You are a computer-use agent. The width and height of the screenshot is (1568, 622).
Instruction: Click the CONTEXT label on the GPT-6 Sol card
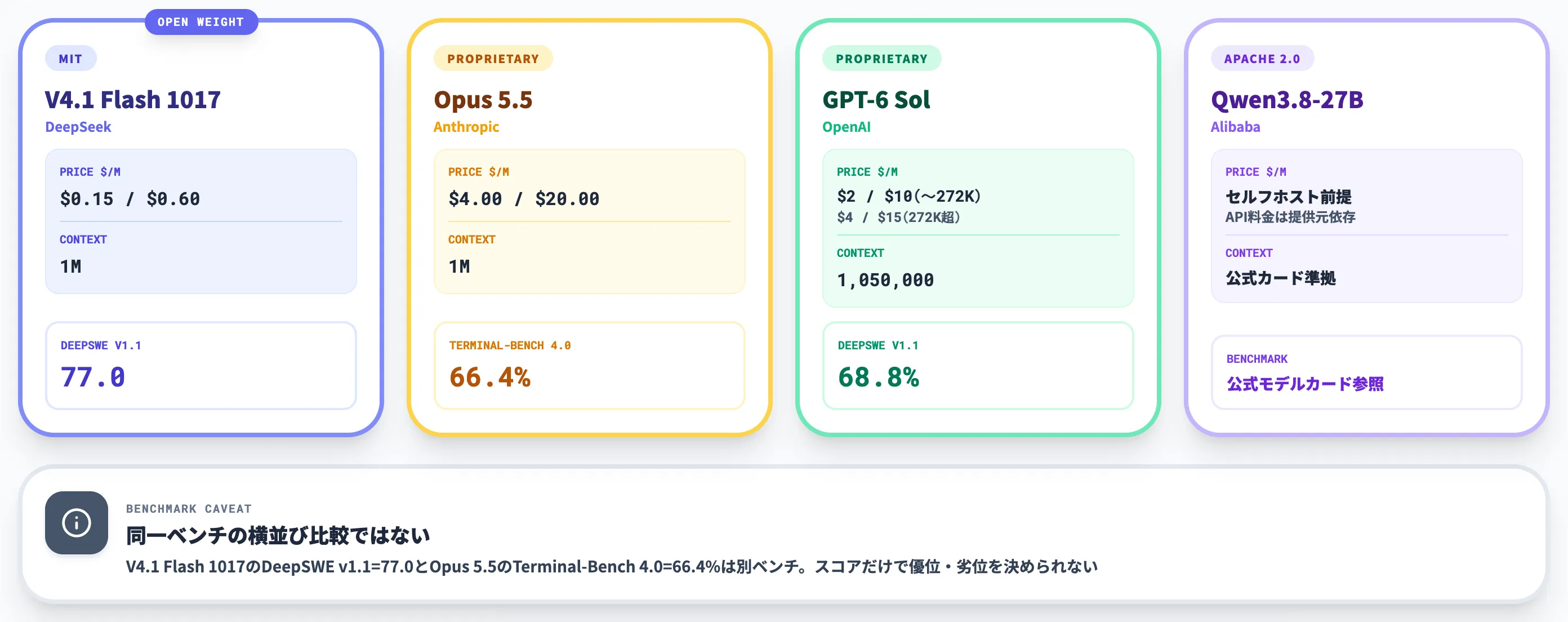pyautogui.click(x=860, y=252)
